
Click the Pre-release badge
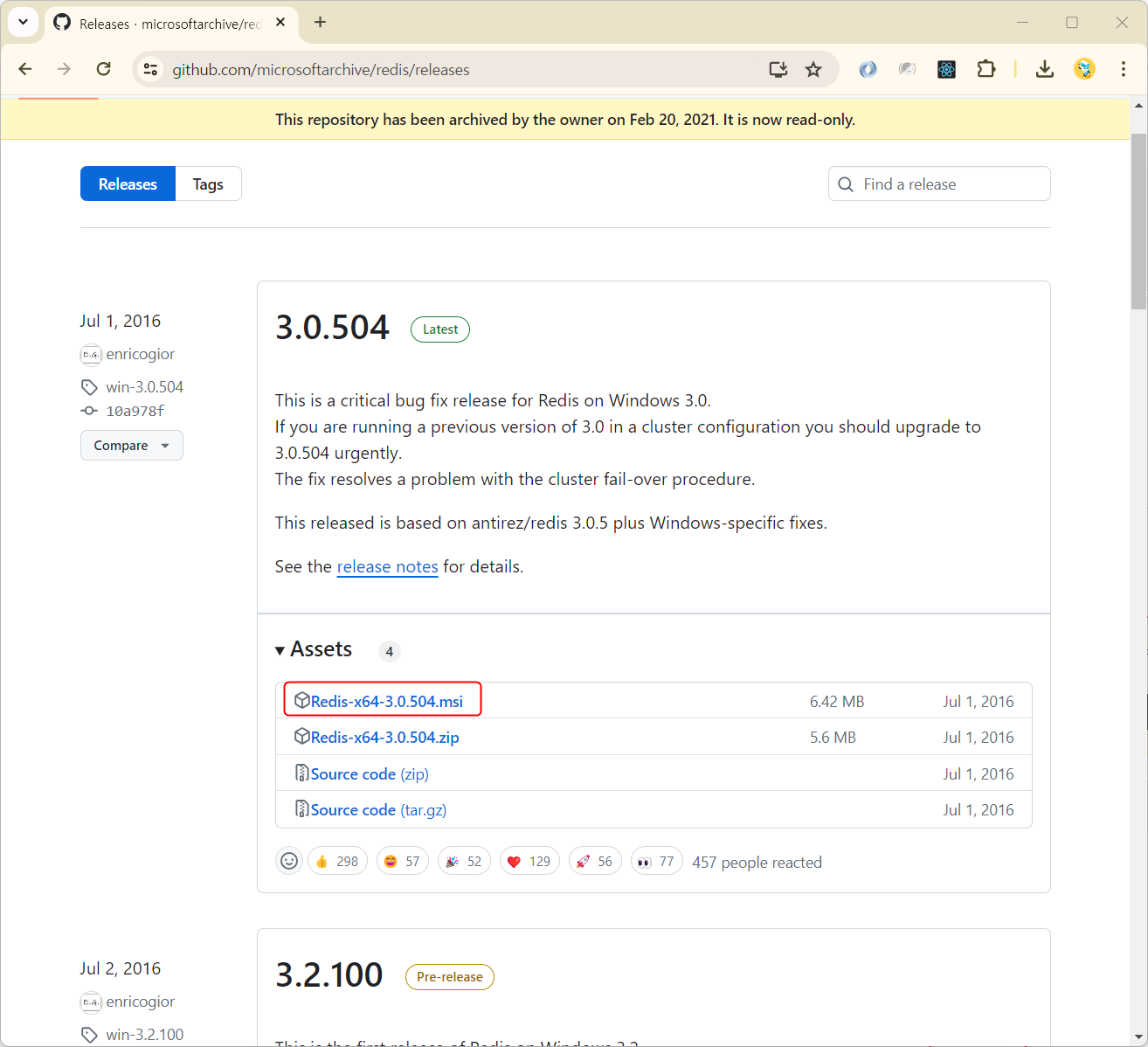click(x=450, y=977)
